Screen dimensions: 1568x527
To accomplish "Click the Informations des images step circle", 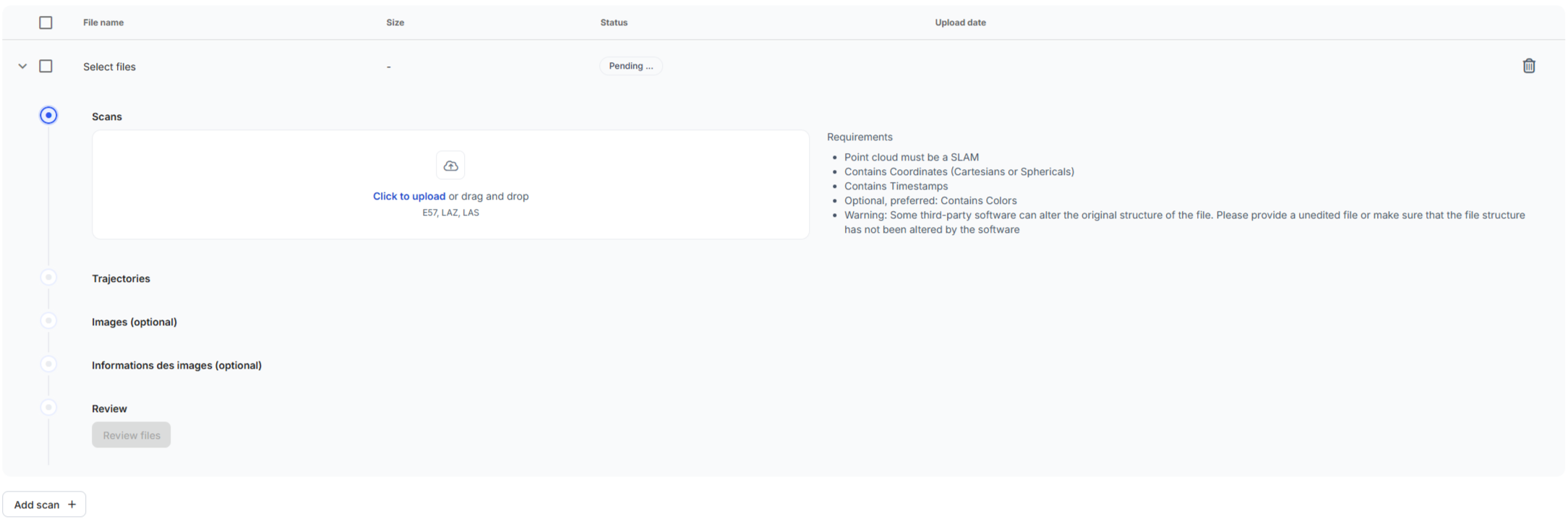I will pos(48,364).
